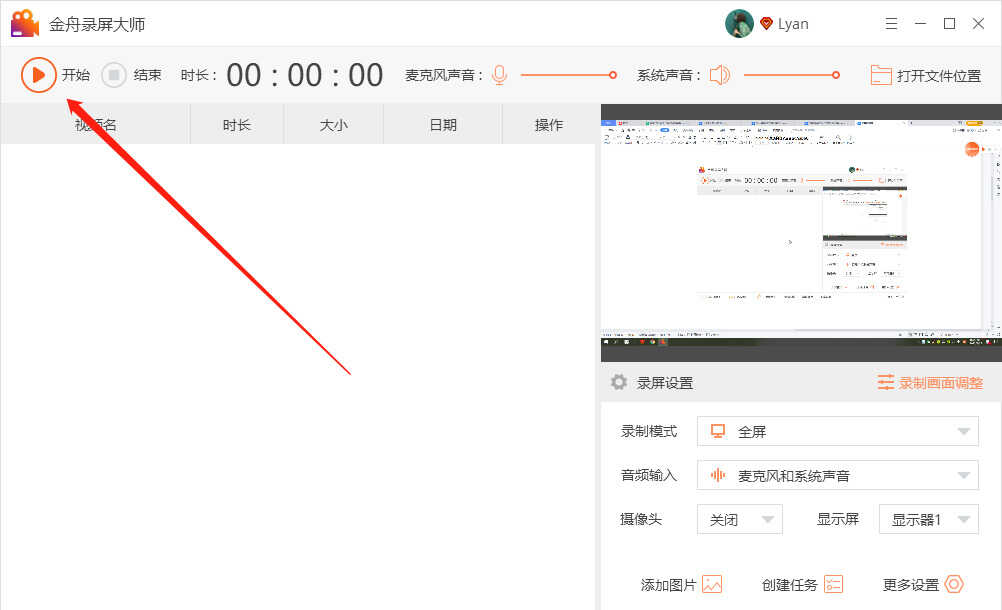The height and width of the screenshot is (610, 1002).
Task: Click the add image button
Action: (x=681, y=585)
